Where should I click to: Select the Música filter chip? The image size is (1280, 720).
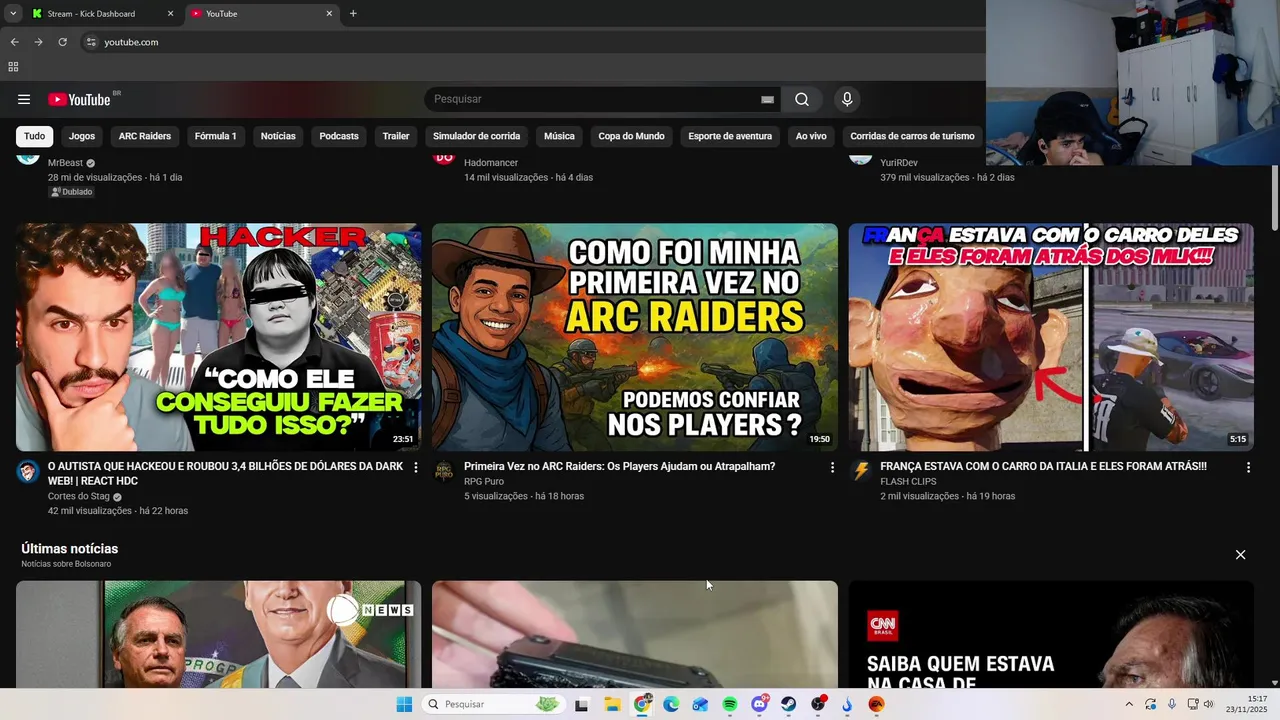tap(559, 136)
